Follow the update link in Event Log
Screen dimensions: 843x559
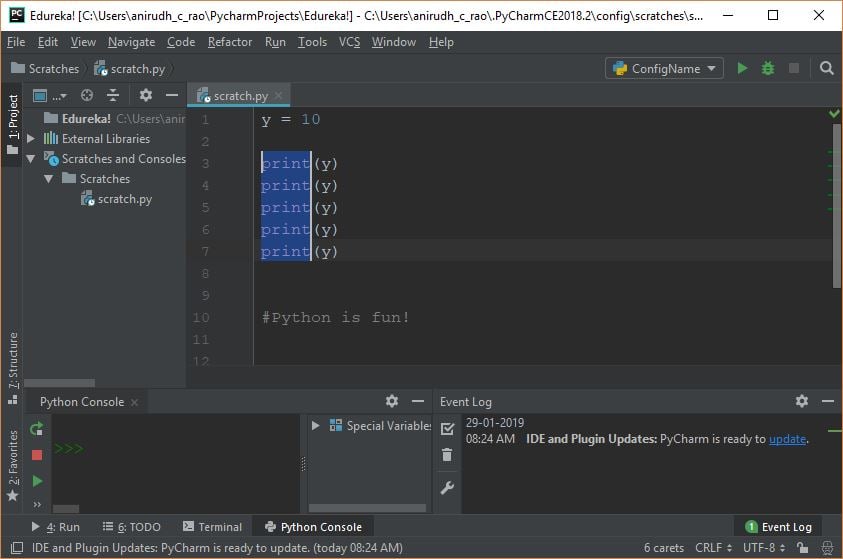click(x=787, y=439)
